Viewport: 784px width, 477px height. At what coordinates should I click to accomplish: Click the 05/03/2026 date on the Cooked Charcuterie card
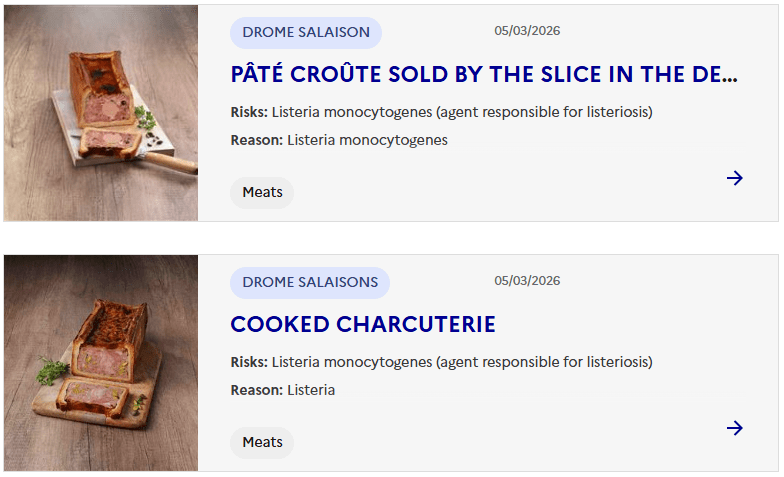point(527,281)
